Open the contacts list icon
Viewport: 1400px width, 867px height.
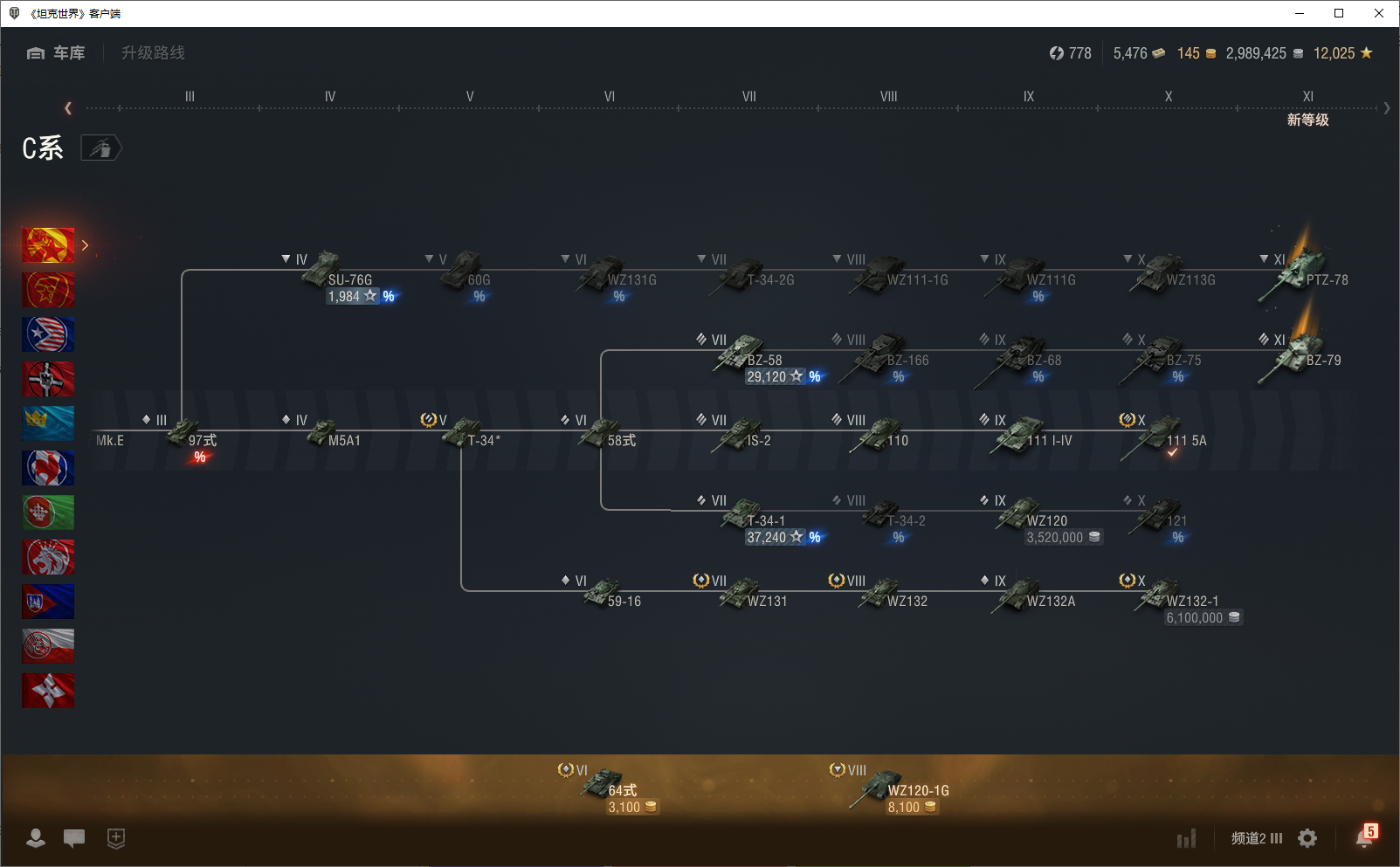36,838
